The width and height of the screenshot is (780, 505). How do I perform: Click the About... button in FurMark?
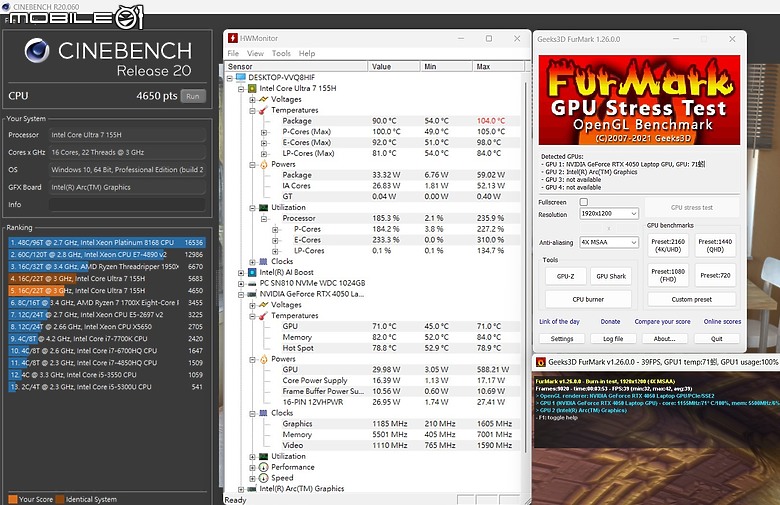(665, 339)
